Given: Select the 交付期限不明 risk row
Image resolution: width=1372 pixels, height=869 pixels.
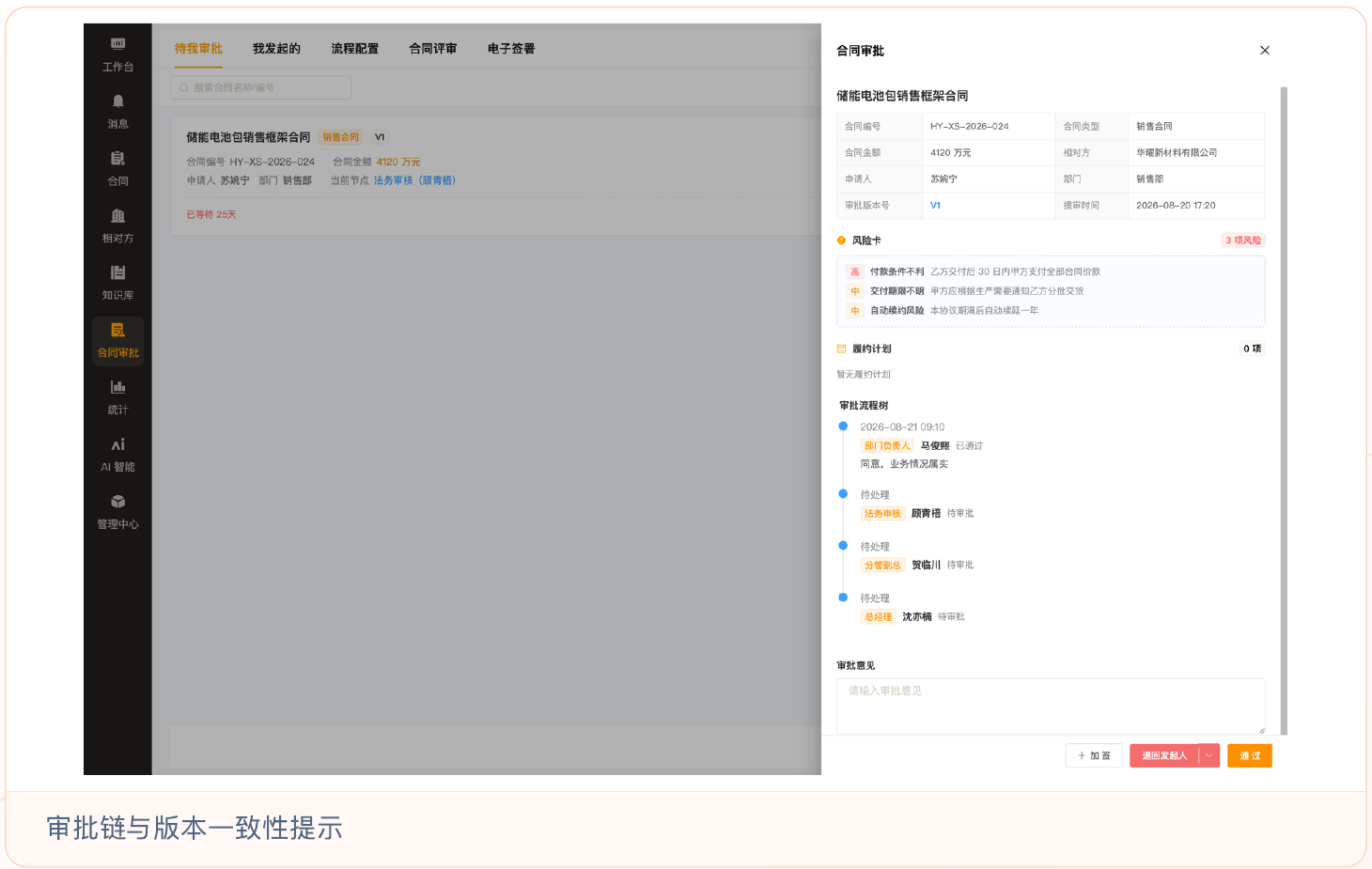Looking at the screenshot, I should 1051,291.
